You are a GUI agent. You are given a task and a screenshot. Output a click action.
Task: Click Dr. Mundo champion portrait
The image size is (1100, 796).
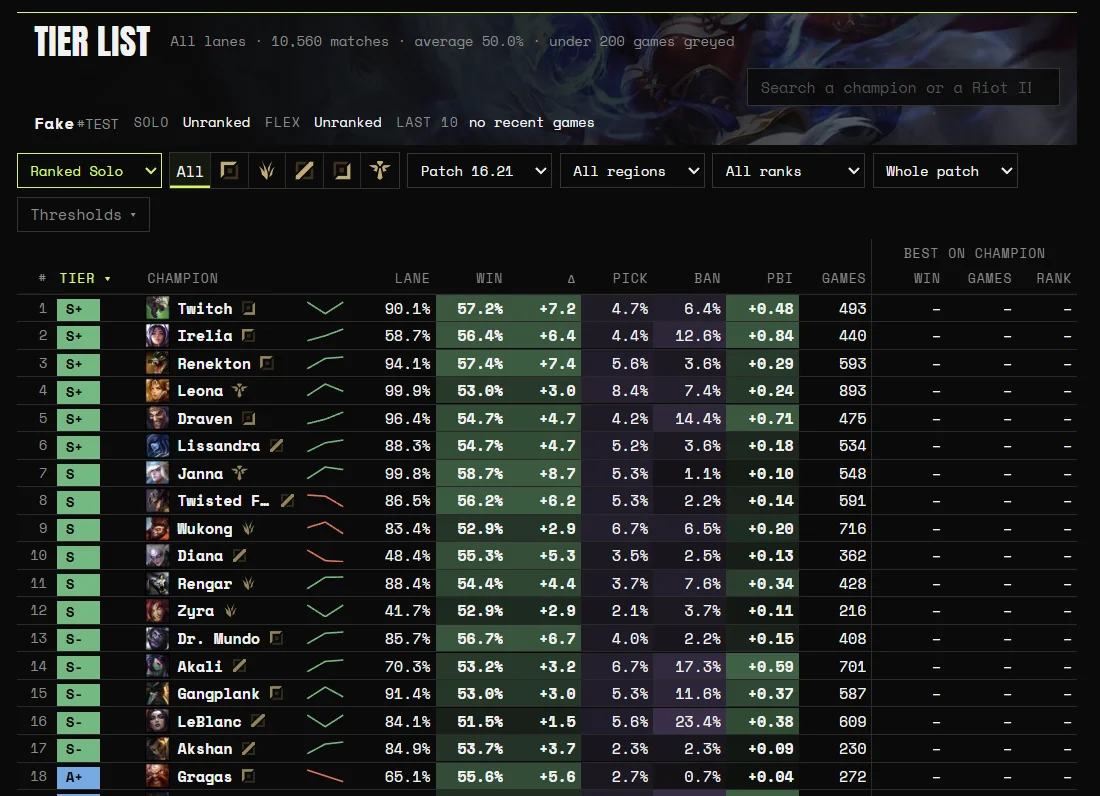(157, 638)
